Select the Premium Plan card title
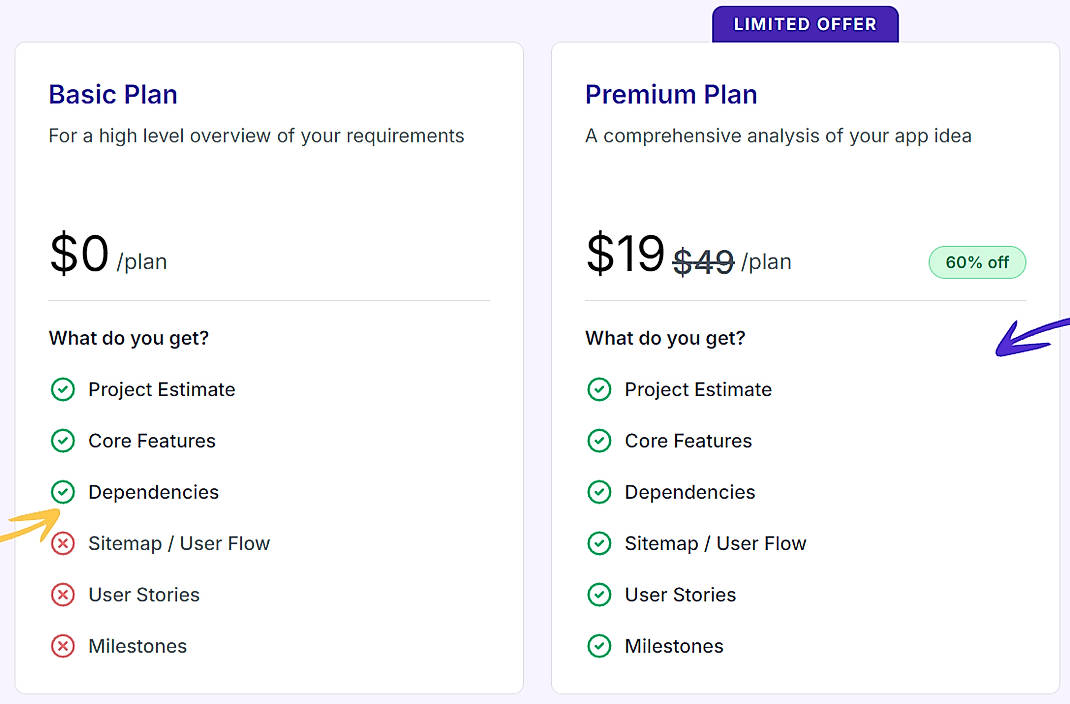The width and height of the screenshot is (1070, 704). [x=670, y=94]
